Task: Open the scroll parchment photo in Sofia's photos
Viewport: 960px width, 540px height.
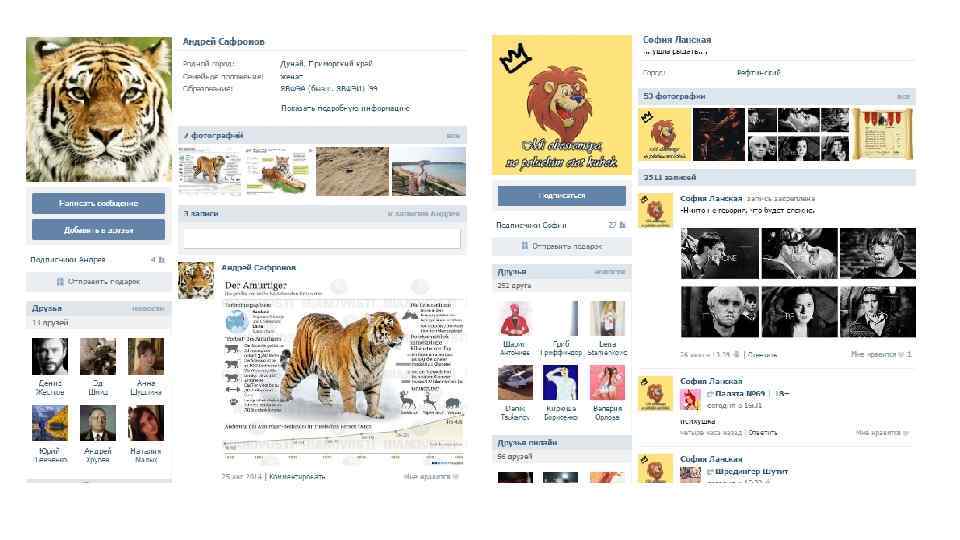Action: pos(883,134)
